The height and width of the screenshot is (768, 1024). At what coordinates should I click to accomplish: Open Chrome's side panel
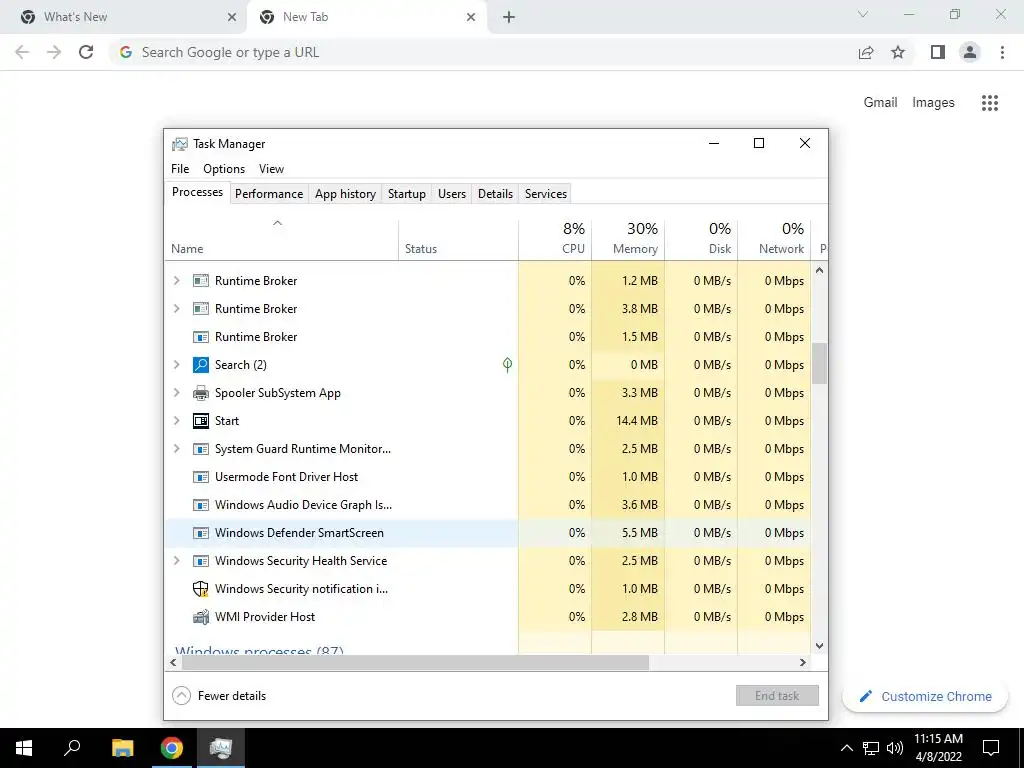tap(938, 52)
